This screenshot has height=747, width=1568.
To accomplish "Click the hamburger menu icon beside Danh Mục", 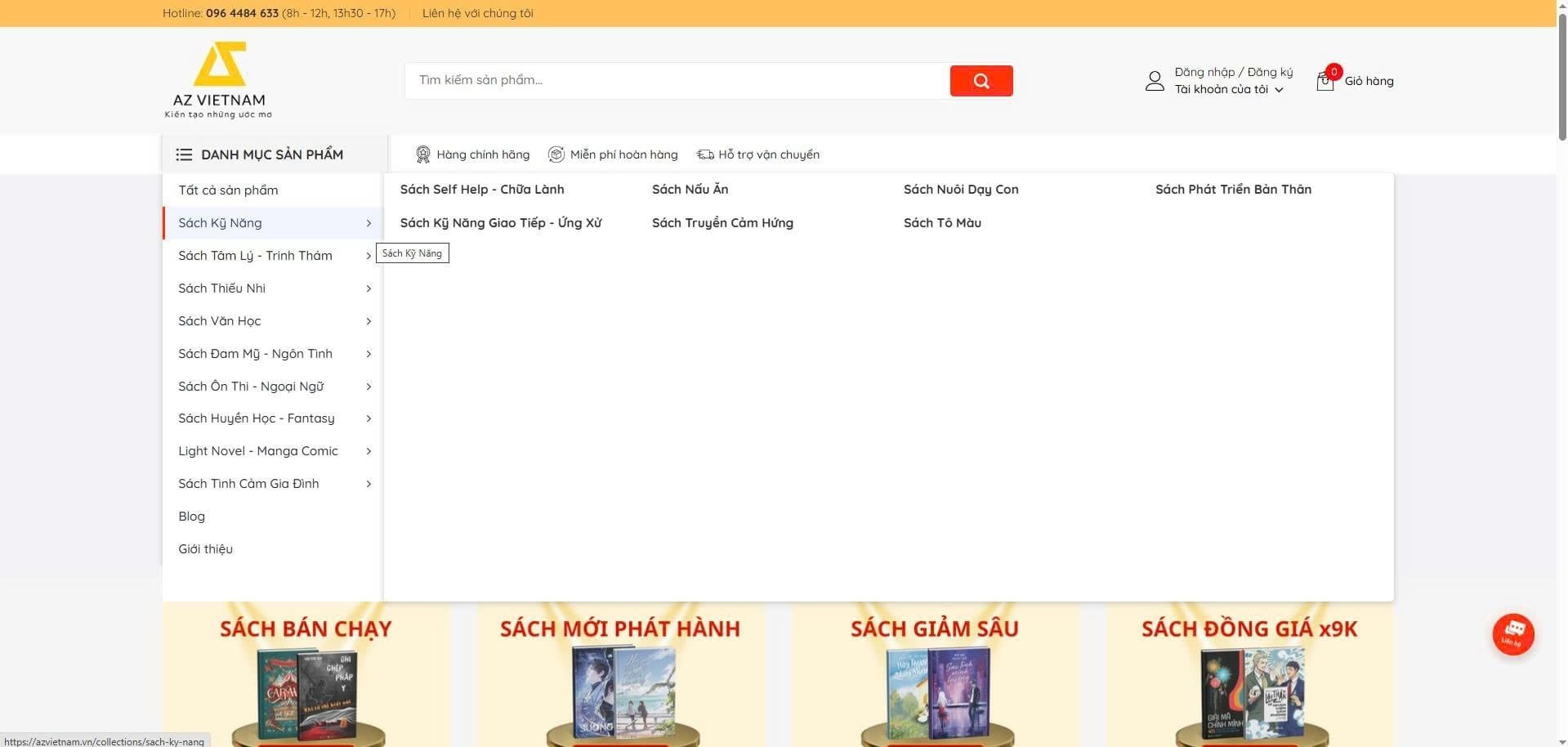I will click(184, 154).
